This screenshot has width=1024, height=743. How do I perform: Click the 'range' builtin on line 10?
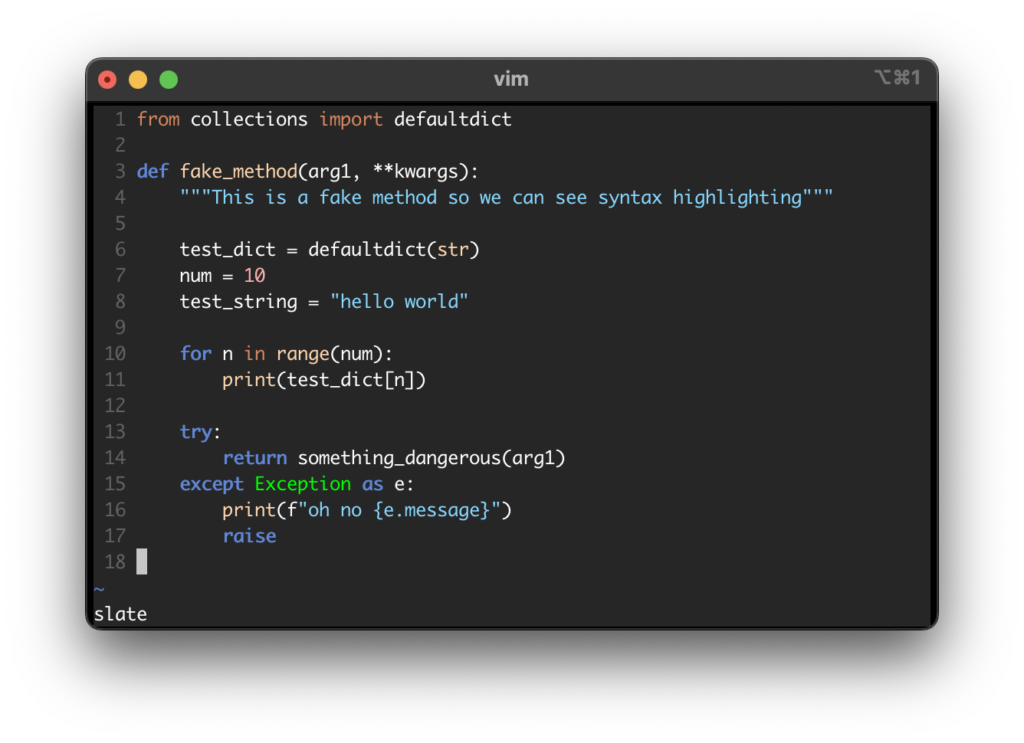[302, 355]
